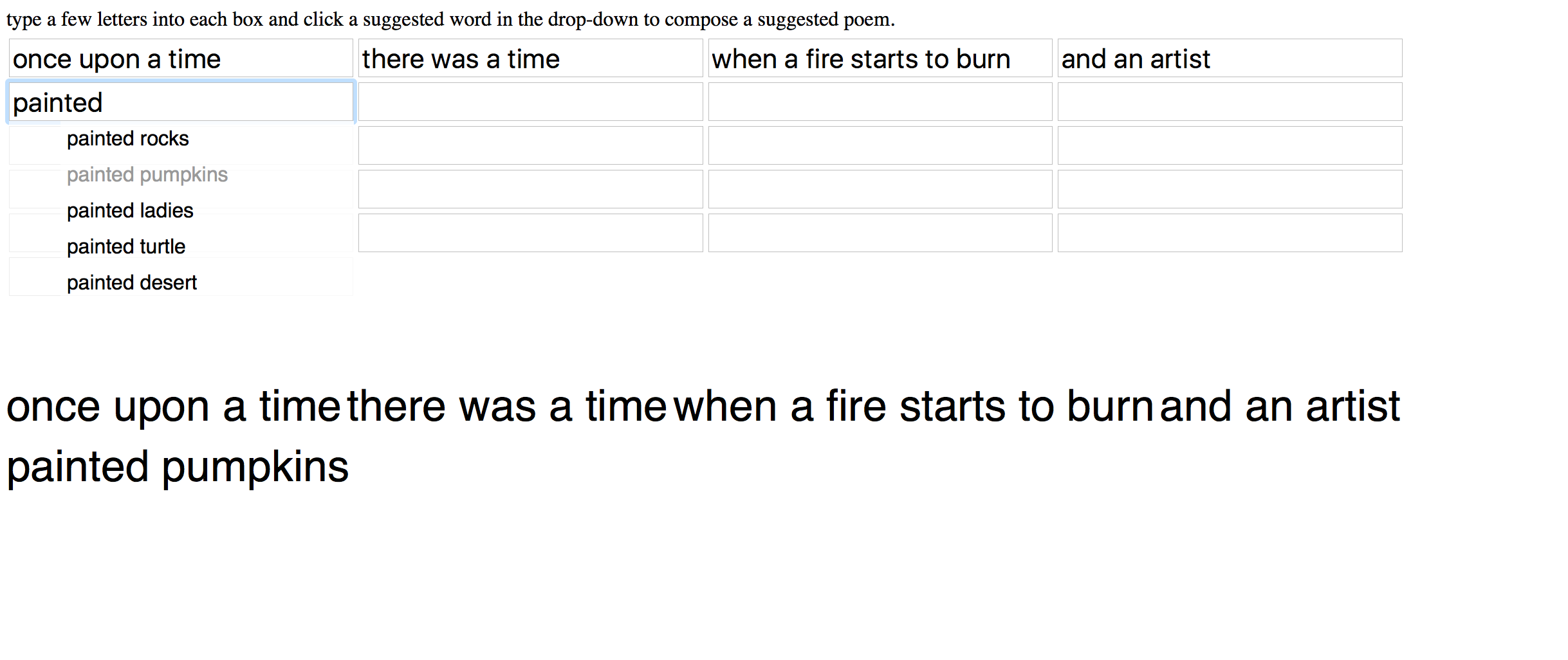Image resolution: width=1568 pixels, height=660 pixels.
Task: Click third-row box under 'there was a time'
Action: click(x=530, y=145)
